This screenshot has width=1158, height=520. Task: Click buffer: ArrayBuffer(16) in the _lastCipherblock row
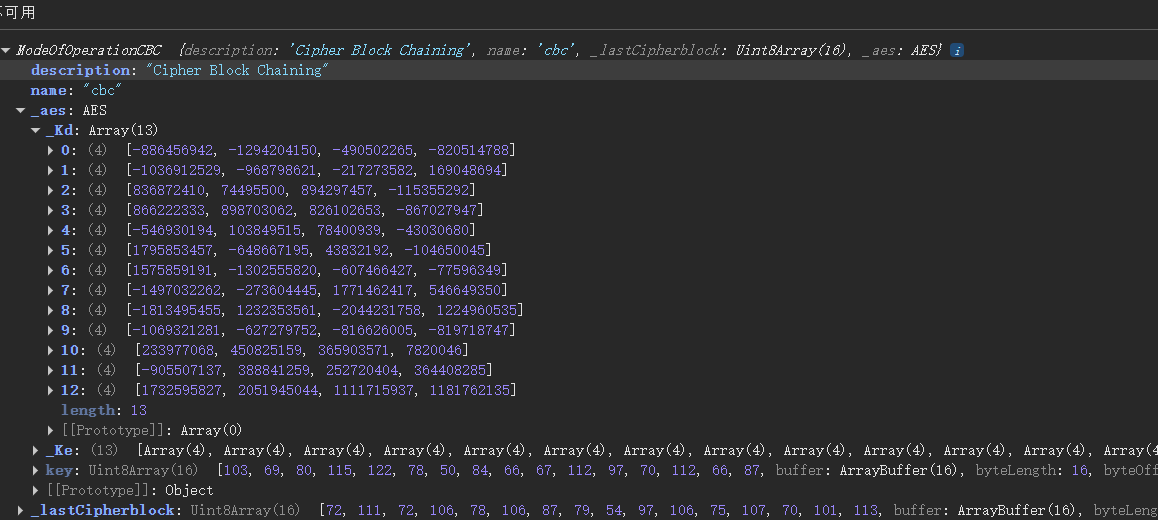987,510
